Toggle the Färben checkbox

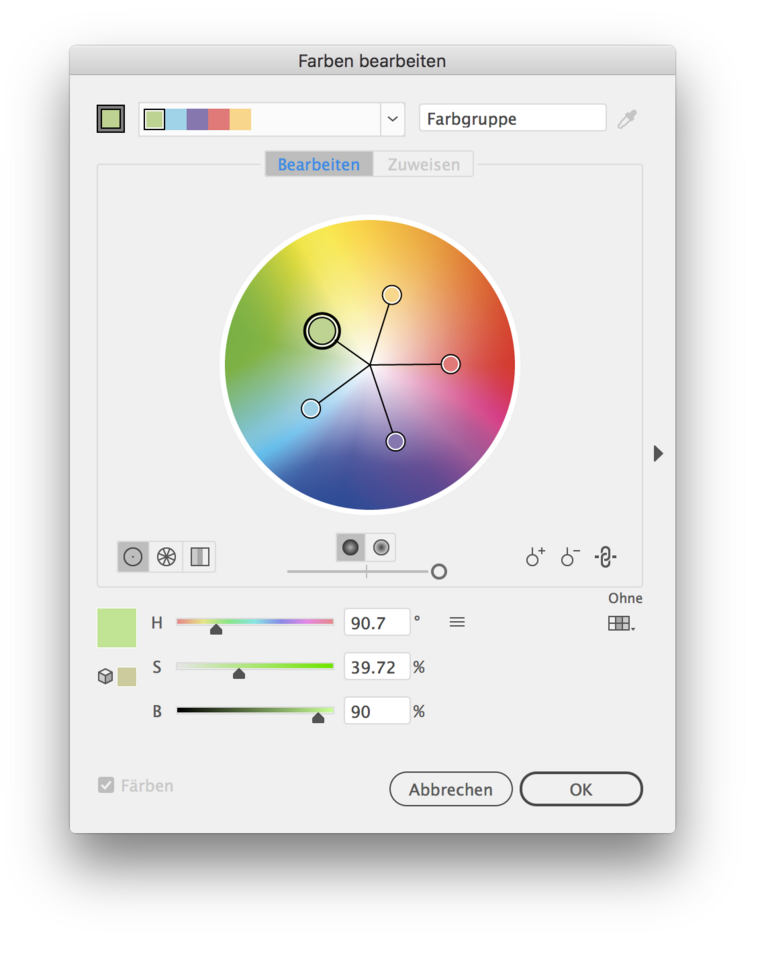pyautogui.click(x=106, y=785)
